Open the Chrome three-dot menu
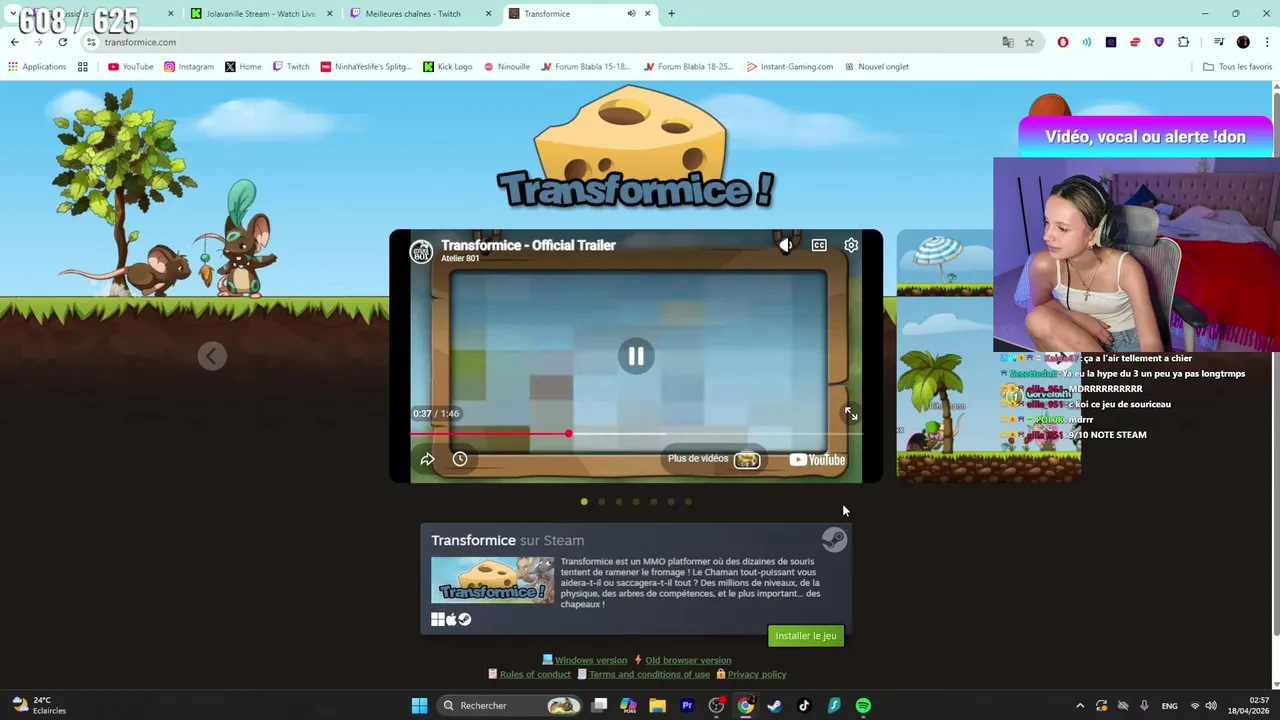 click(1267, 42)
